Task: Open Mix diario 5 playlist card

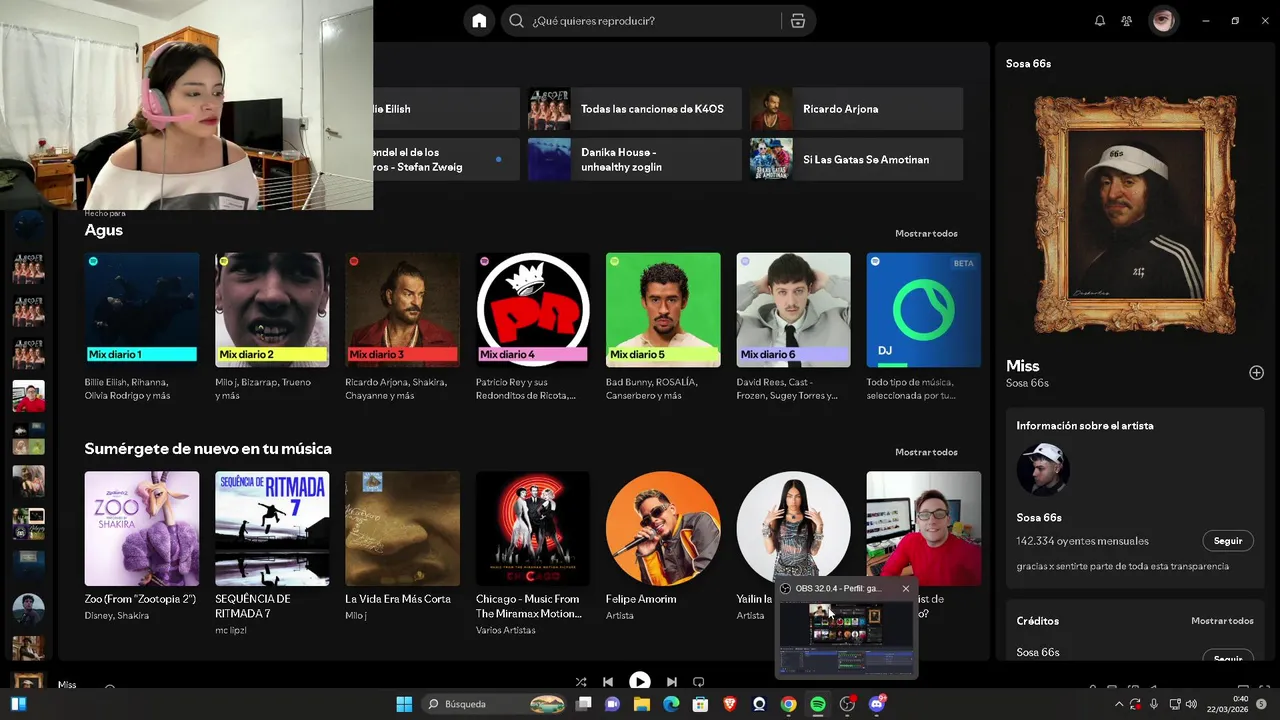Action: tap(663, 328)
